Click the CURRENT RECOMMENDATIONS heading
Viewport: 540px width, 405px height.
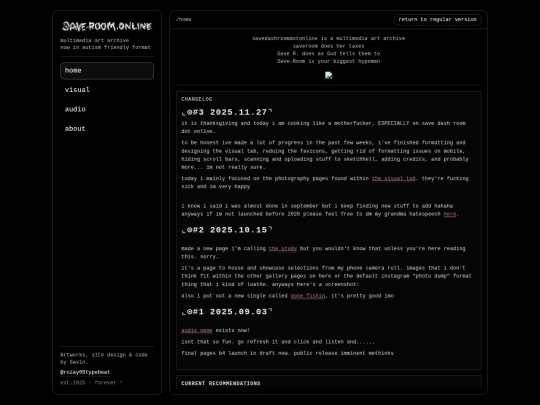(221, 383)
